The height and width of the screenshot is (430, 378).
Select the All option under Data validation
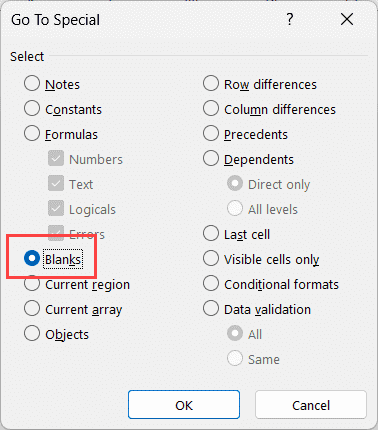pyautogui.click(x=235, y=334)
